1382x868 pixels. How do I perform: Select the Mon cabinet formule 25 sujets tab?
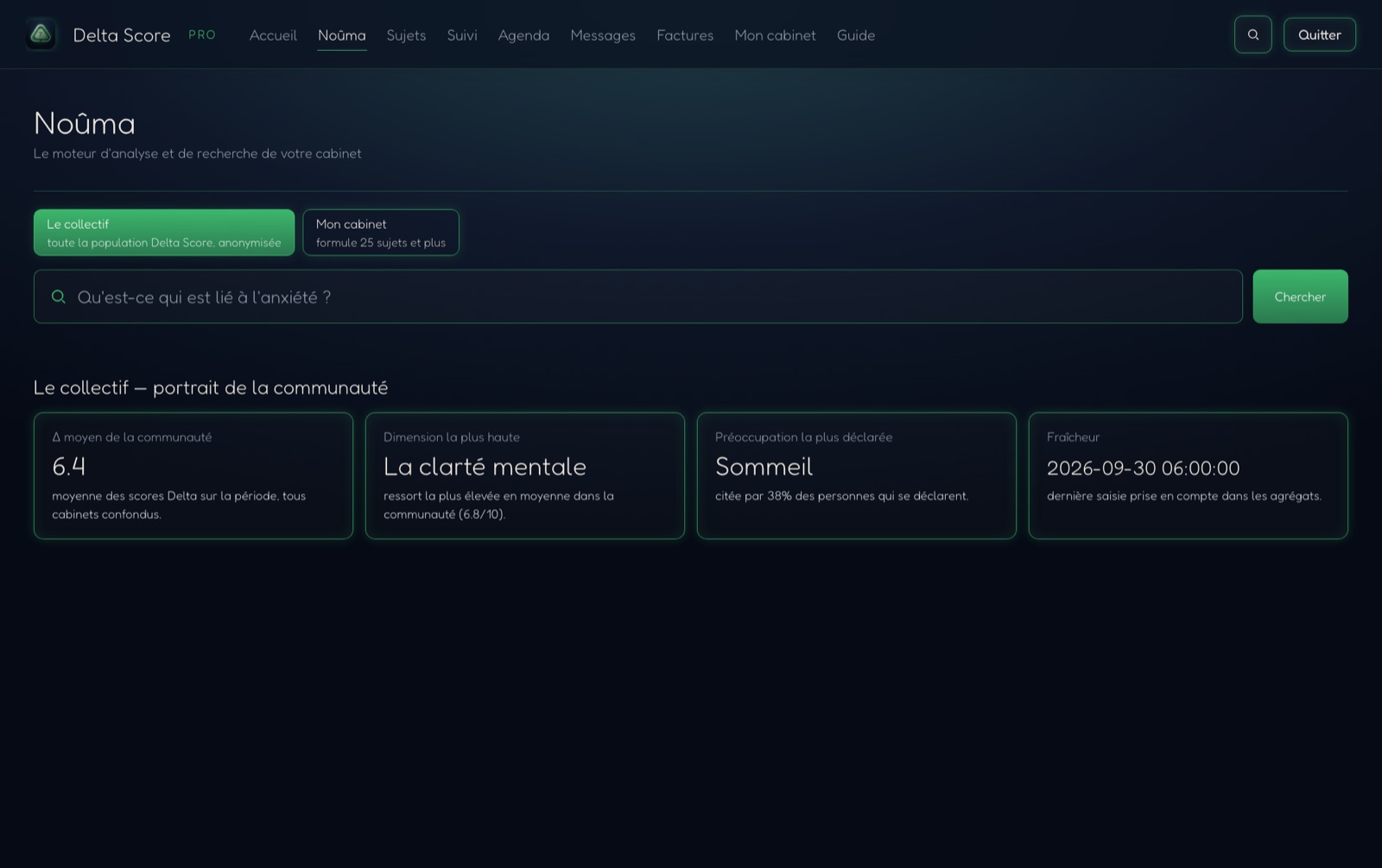pyautogui.click(x=381, y=232)
